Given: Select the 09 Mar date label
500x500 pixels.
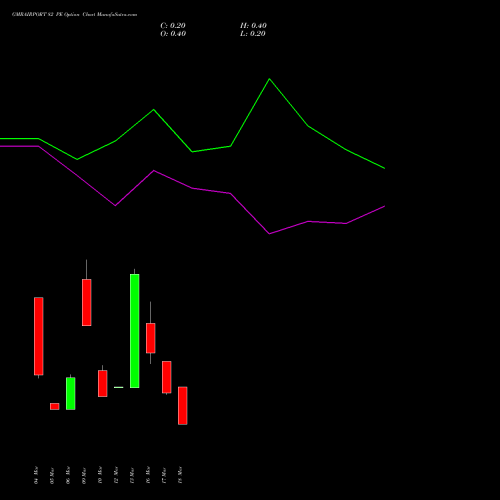Looking at the screenshot, I should (x=84, y=475).
